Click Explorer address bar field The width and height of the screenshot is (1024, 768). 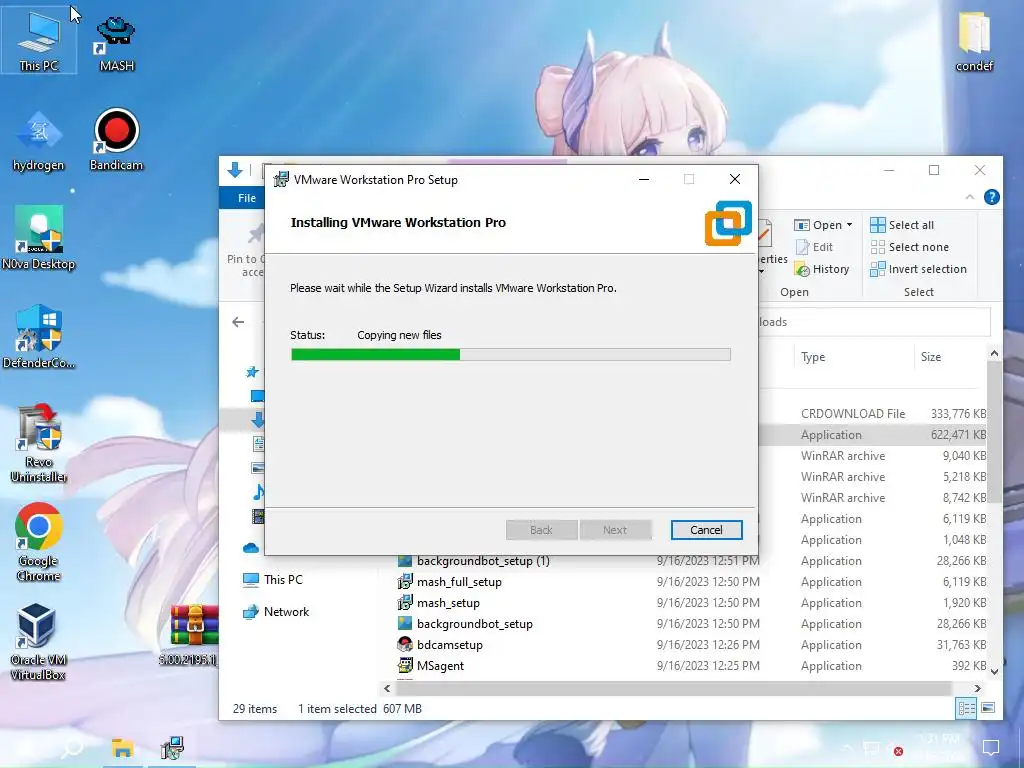pos(874,322)
